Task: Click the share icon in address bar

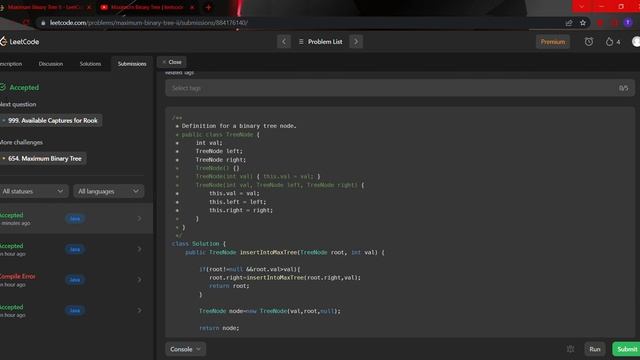Action: coord(569,23)
